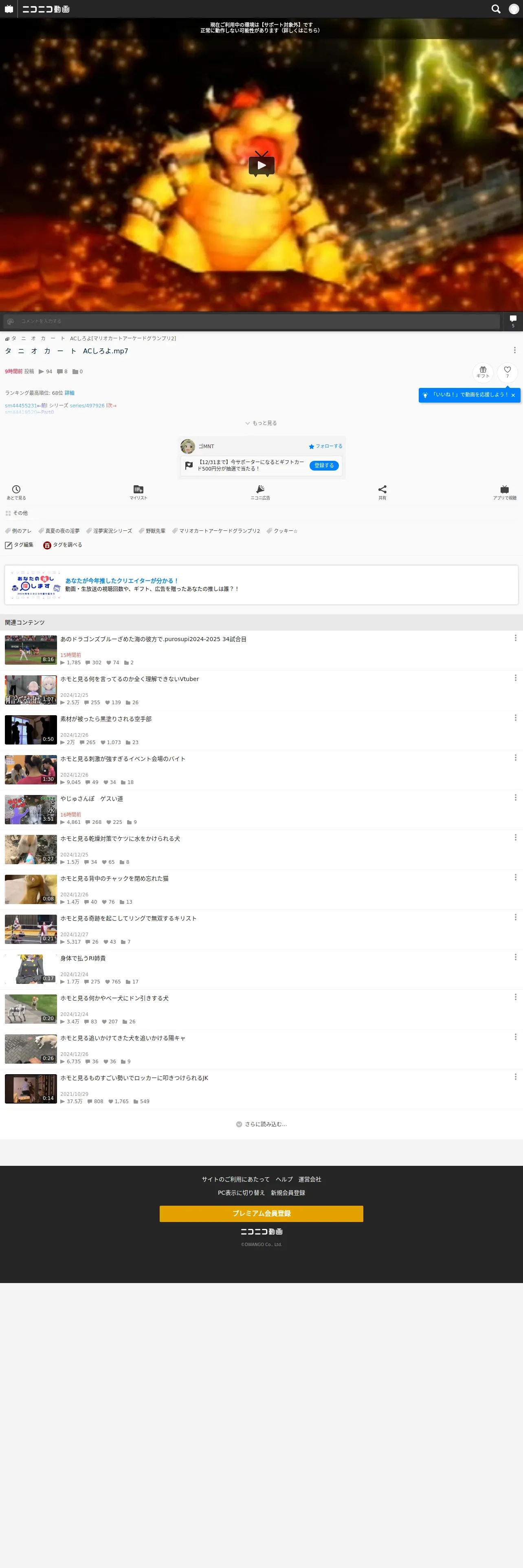The width and height of the screenshot is (523, 1568).
Task: Open the user avatar in header
Action: pos(513,9)
